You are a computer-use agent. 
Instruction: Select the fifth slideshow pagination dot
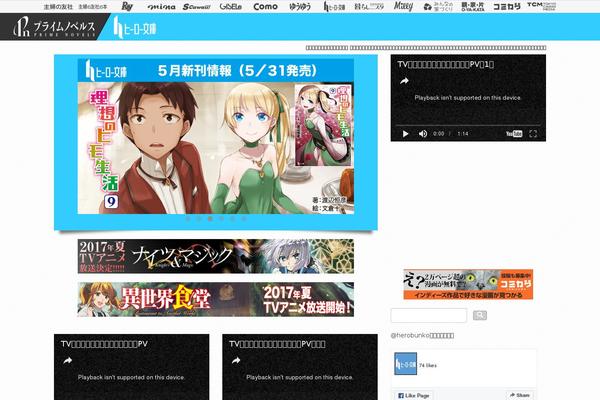click(232, 219)
